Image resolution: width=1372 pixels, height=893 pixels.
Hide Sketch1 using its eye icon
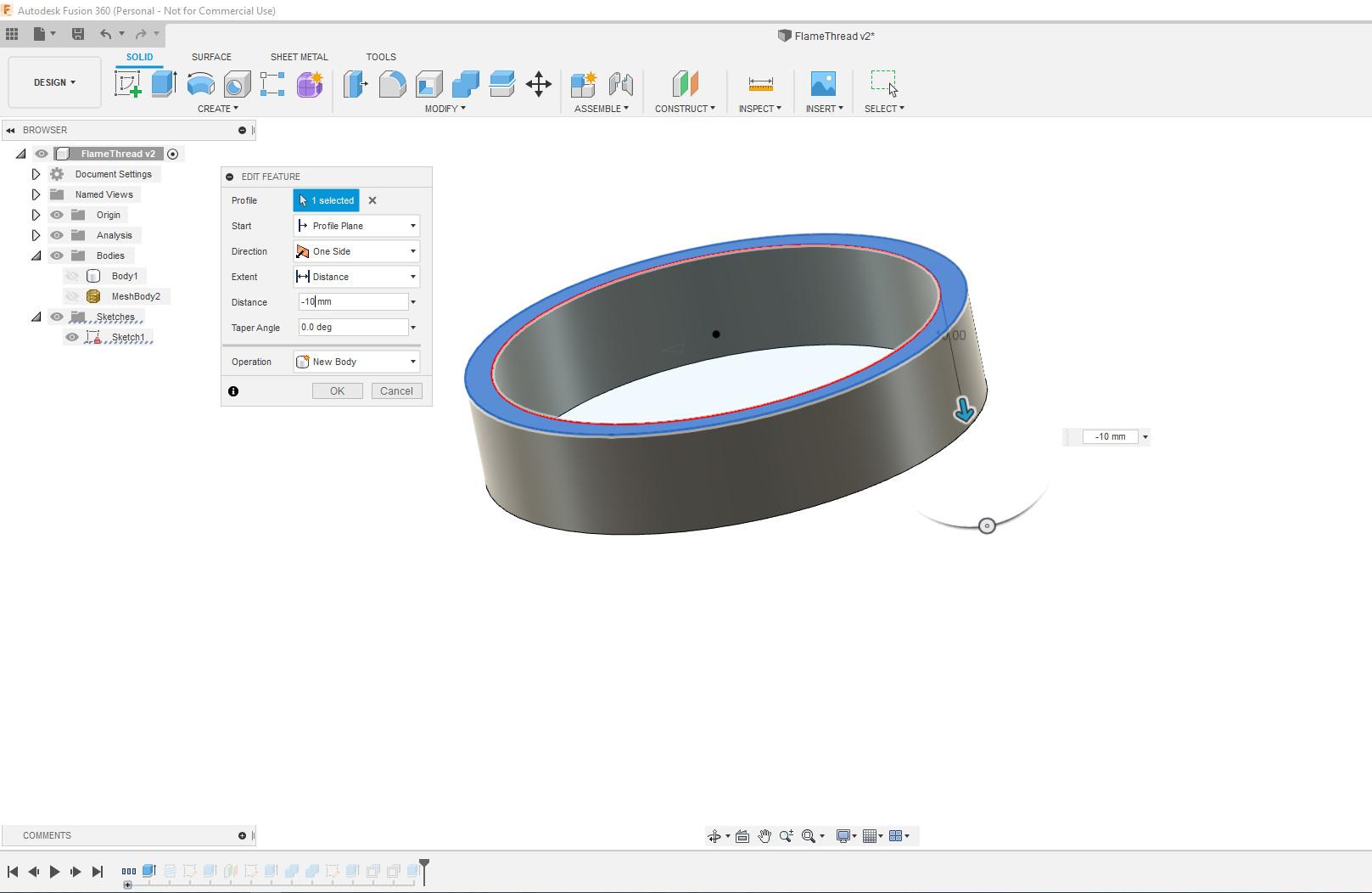tap(72, 337)
